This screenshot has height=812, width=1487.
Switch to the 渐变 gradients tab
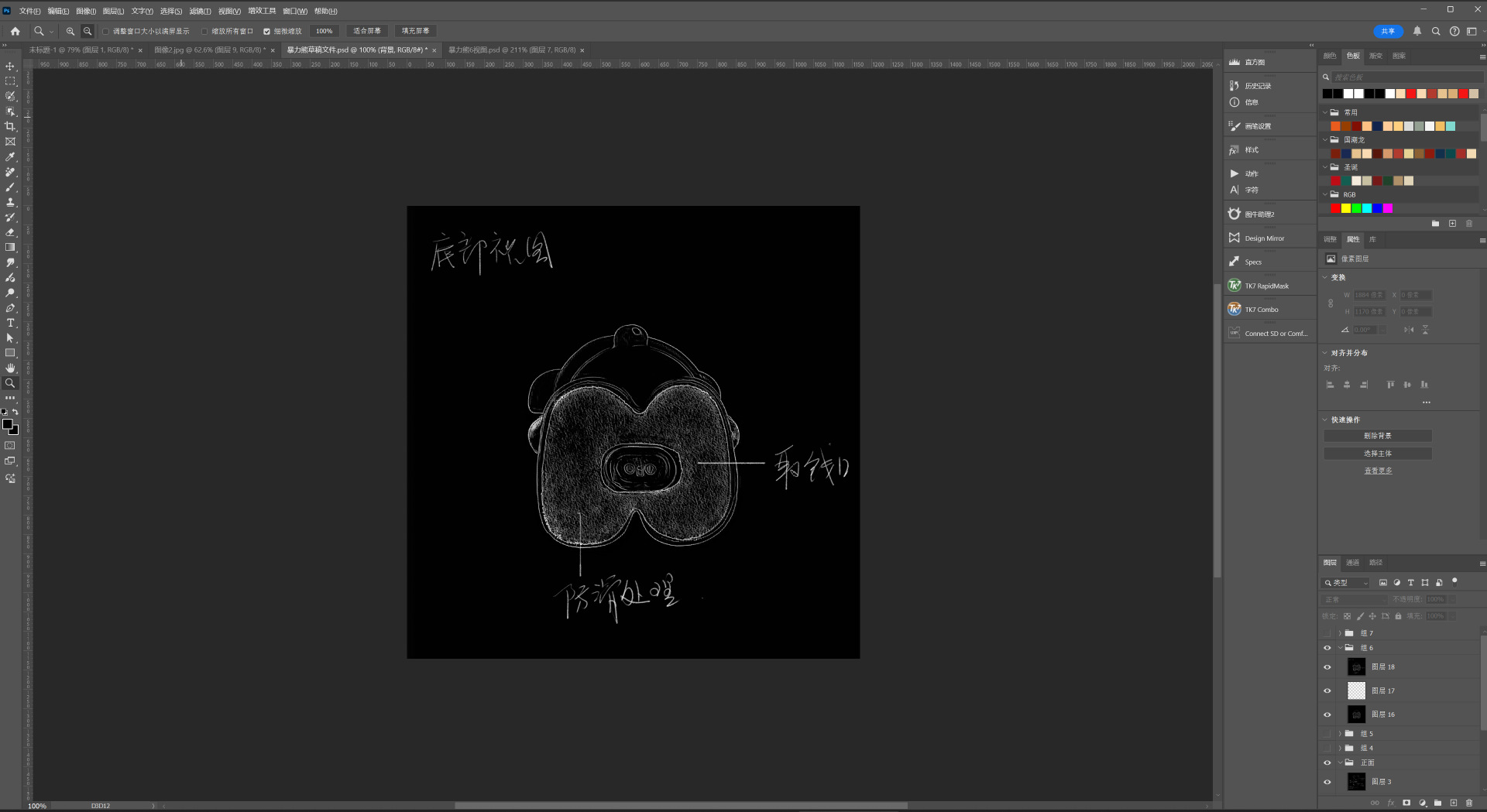coord(1375,56)
